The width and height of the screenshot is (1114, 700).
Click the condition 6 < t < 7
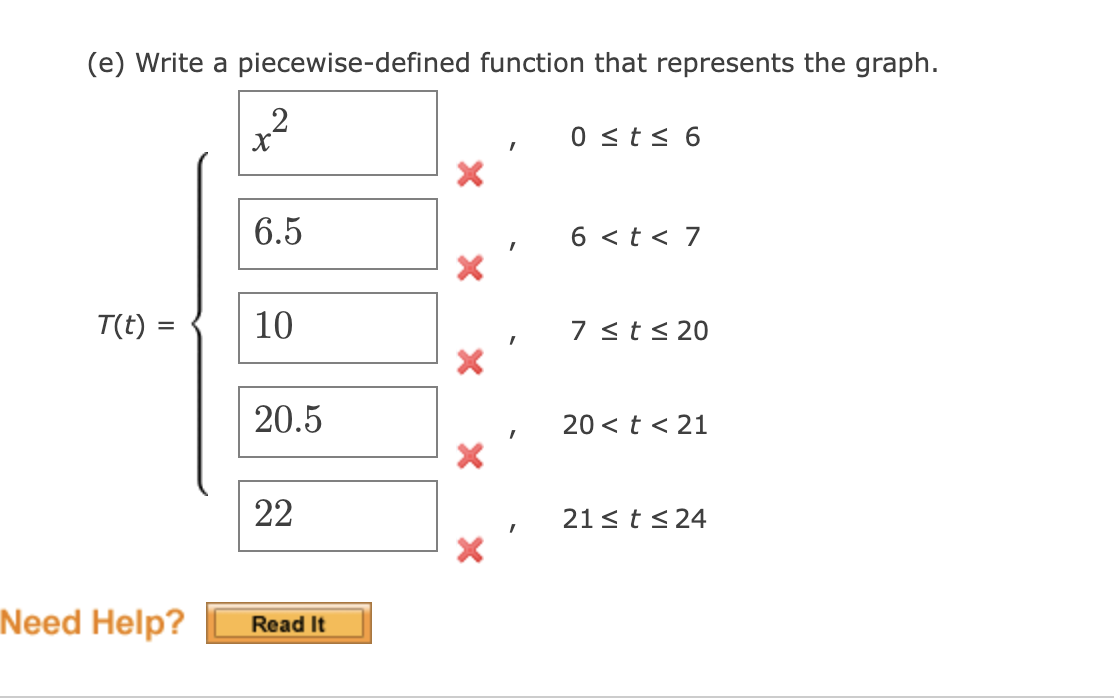[636, 237]
